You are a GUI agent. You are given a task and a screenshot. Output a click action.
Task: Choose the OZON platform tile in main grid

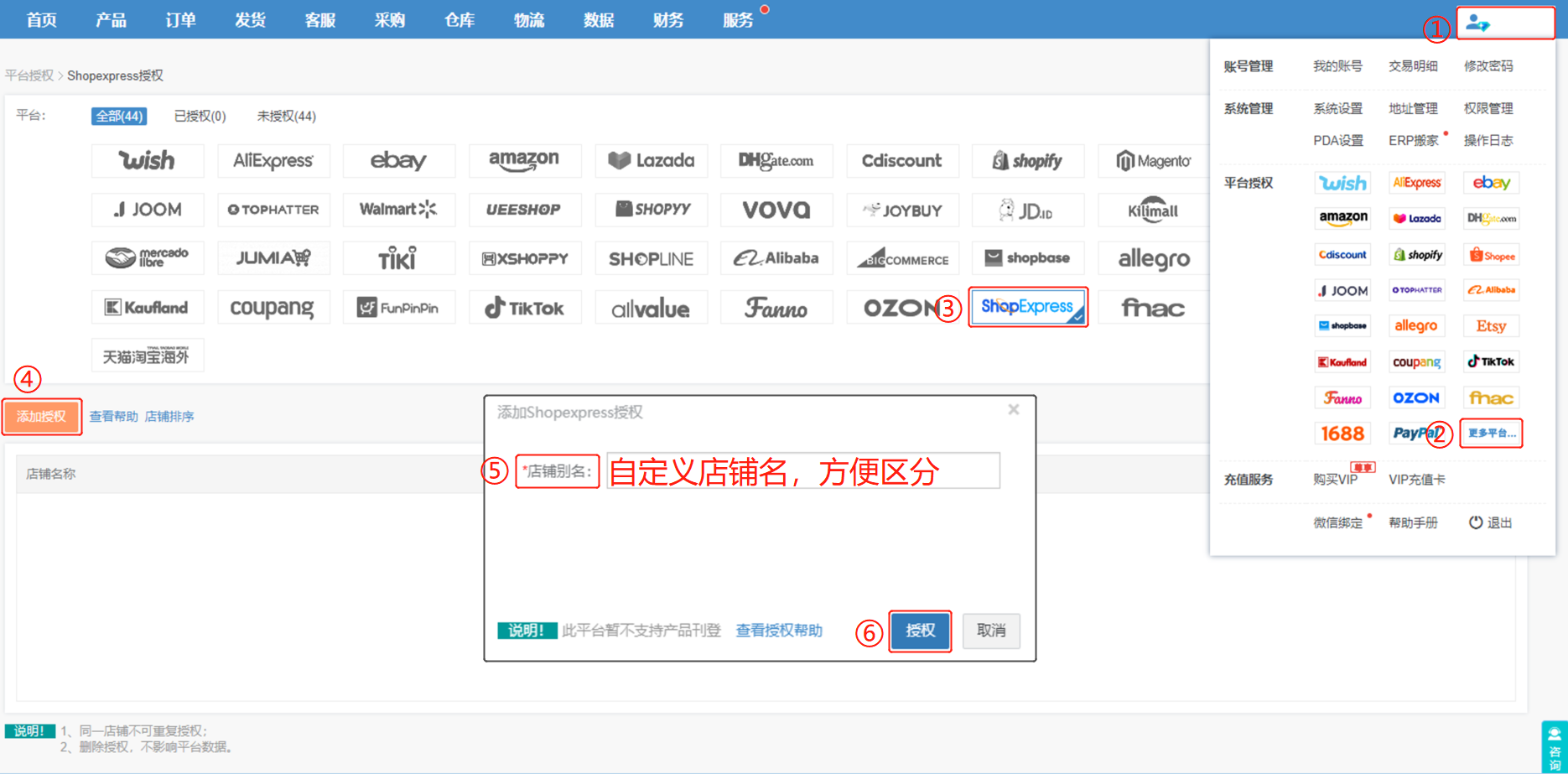pyautogui.click(x=902, y=308)
